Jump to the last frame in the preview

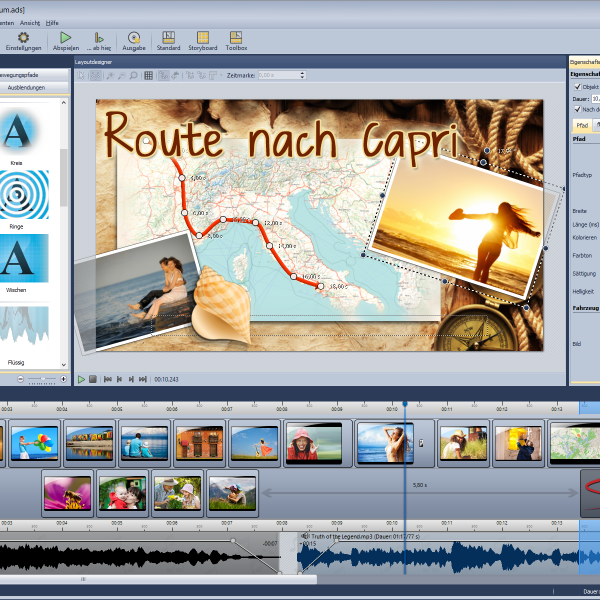point(143,379)
